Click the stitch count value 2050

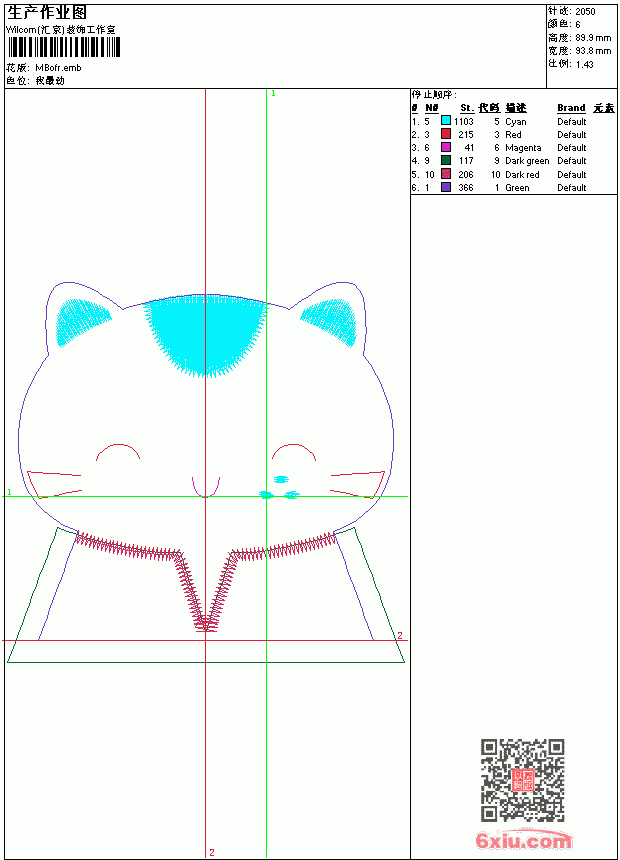(x=585, y=12)
